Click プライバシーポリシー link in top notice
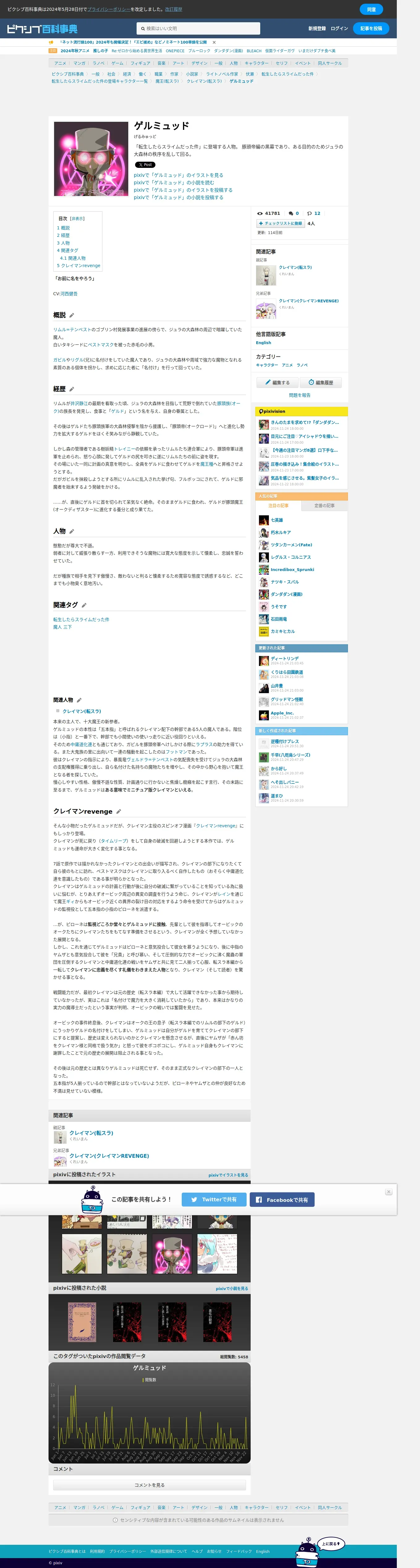The height and width of the screenshot is (1568, 420). [x=108, y=9]
